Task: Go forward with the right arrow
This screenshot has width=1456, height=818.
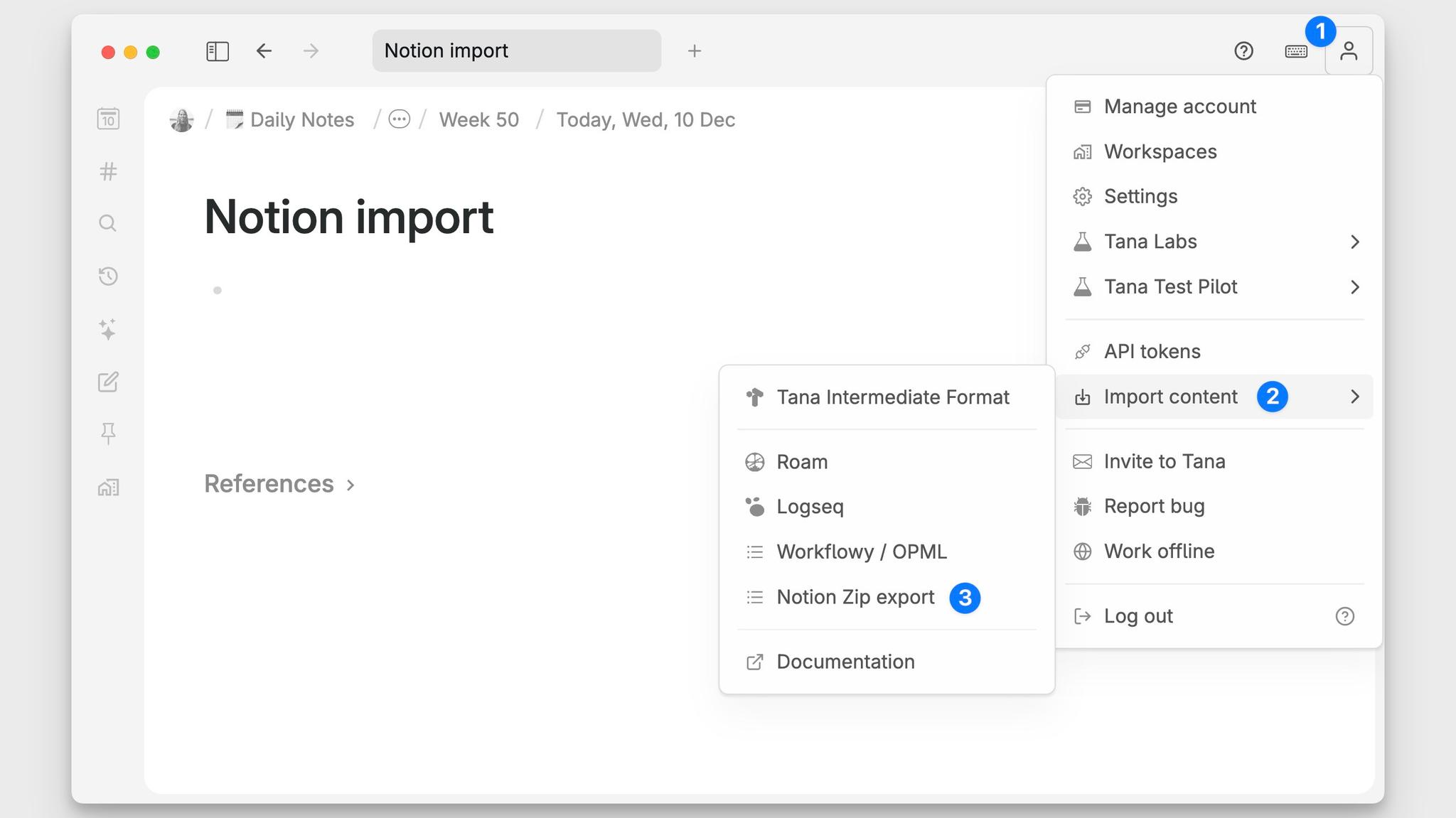Action: pyautogui.click(x=311, y=51)
